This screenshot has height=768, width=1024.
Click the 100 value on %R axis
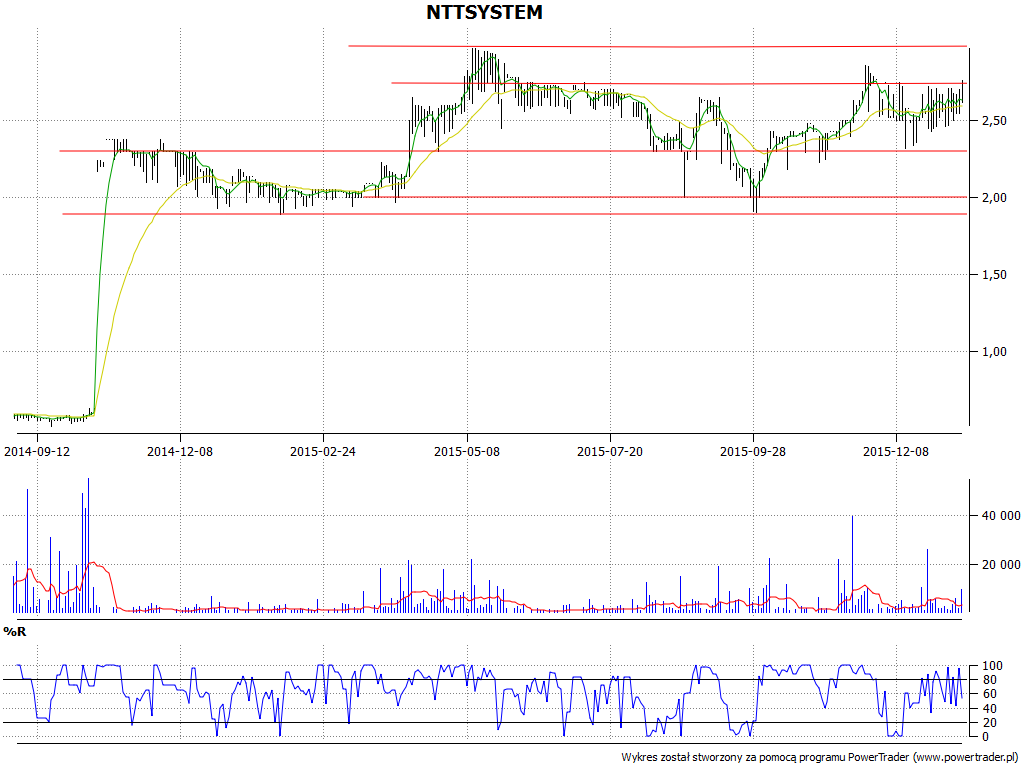point(991,666)
